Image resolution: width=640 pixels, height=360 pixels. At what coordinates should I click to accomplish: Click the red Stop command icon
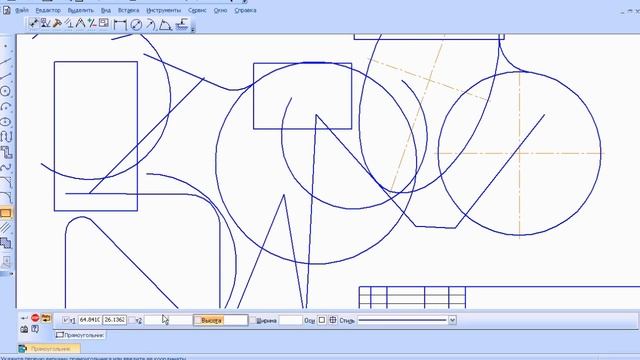(x=35, y=318)
